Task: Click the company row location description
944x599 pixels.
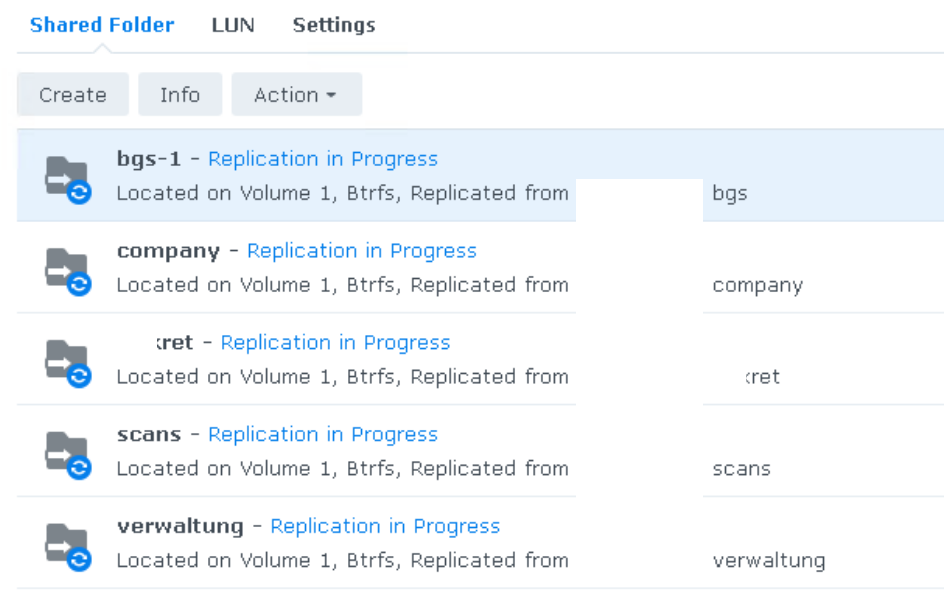Action: click(x=342, y=285)
